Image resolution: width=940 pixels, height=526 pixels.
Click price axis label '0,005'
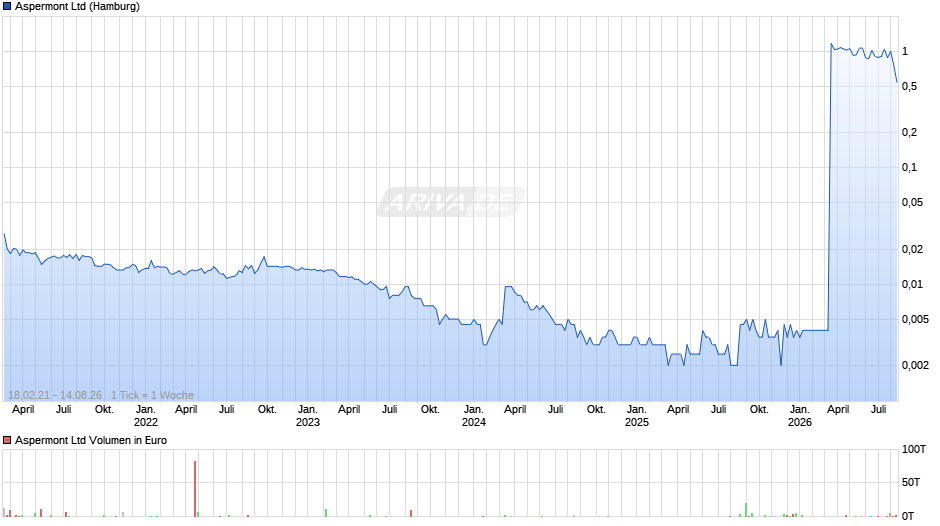(x=915, y=320)
